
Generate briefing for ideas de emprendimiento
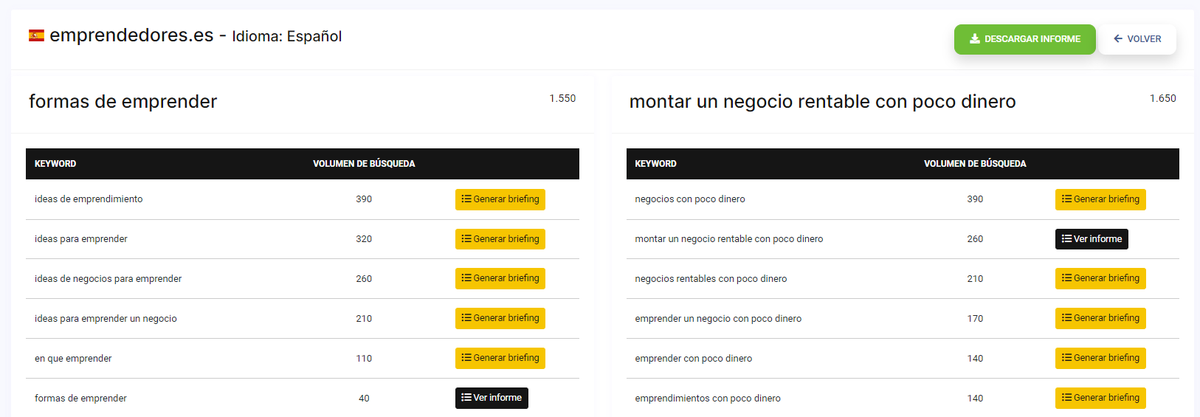500,199
